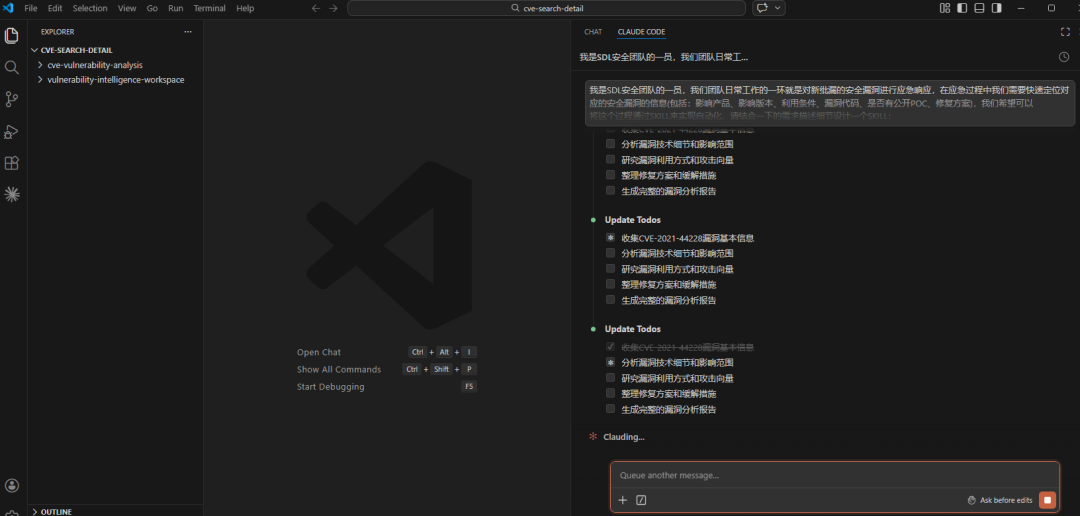
Task: Open the Explorer view in activity bar
Action: pyautogui.click(x=12, y=36)
